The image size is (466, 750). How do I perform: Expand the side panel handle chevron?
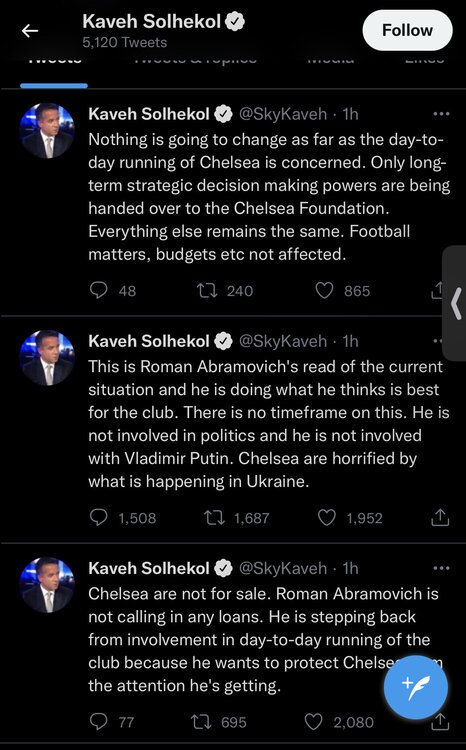pyautogui.click(x=456, y=303)
